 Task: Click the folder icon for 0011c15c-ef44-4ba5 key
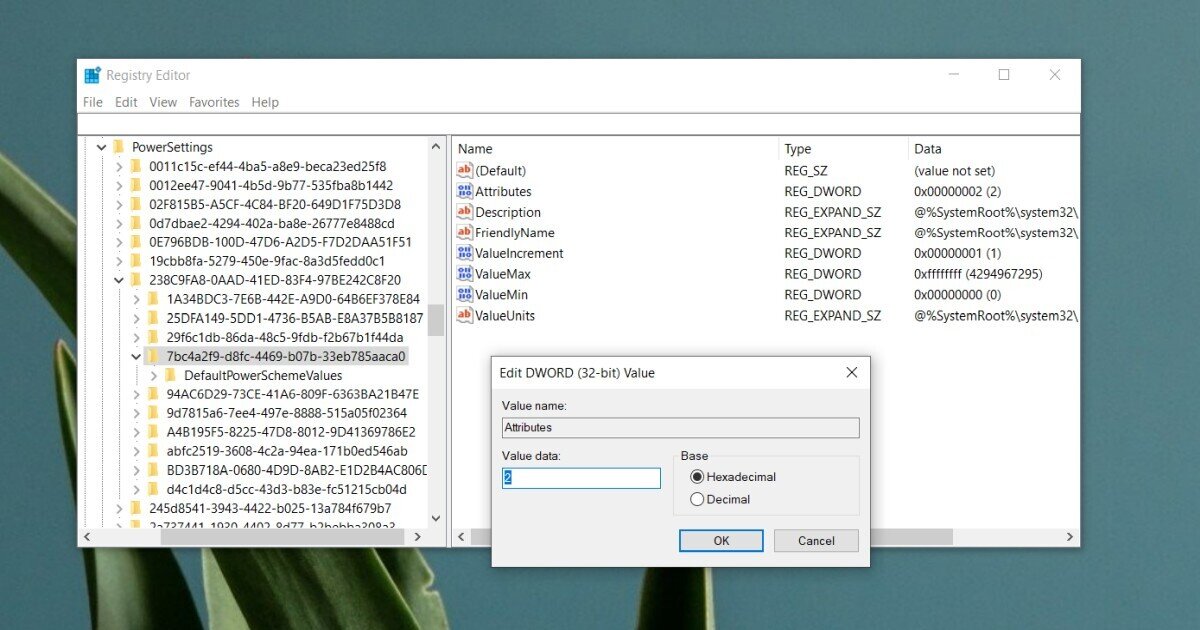point(135,166)
